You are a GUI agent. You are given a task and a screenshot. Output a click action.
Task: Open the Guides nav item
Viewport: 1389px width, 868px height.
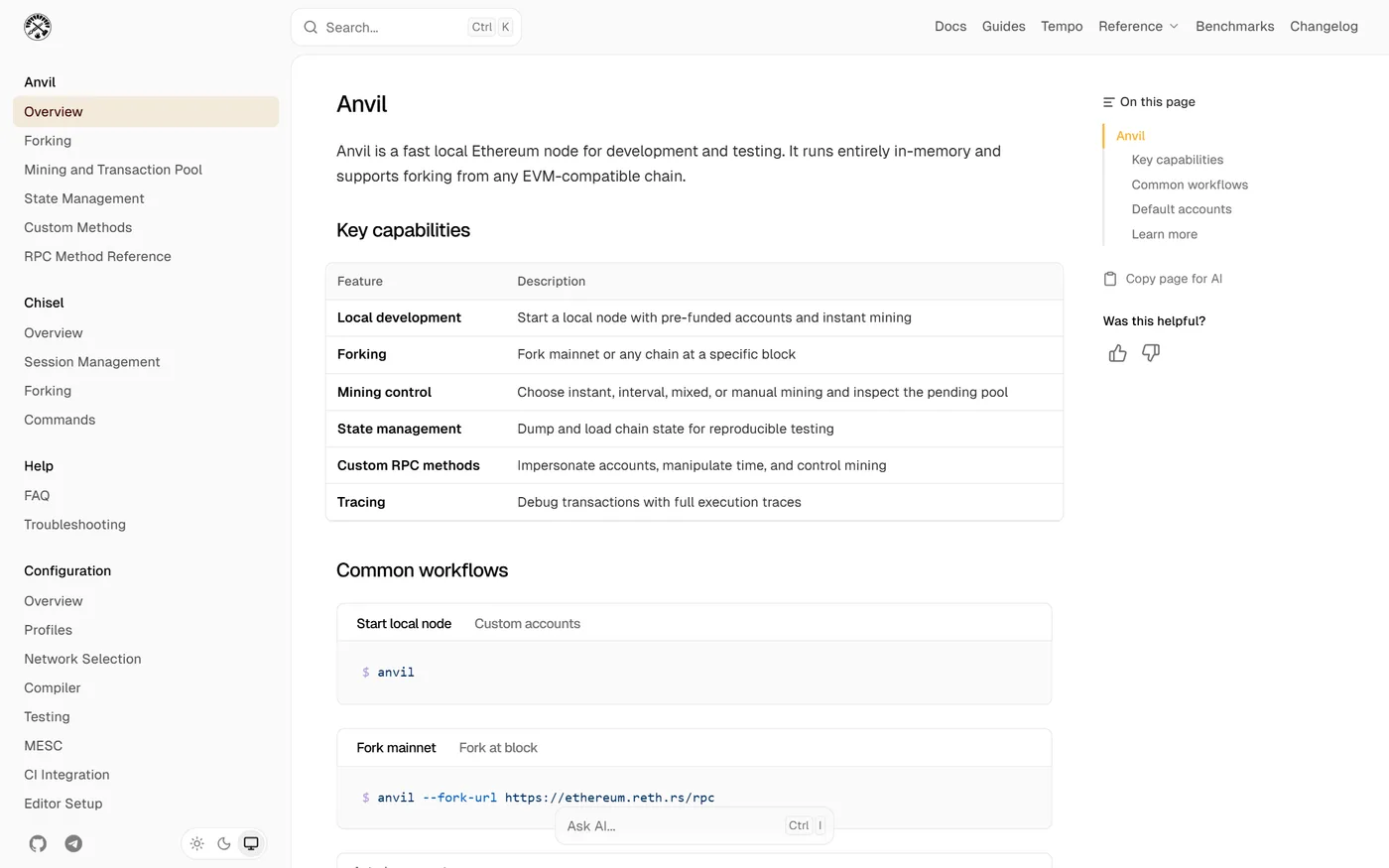[x=1004, y=27]
